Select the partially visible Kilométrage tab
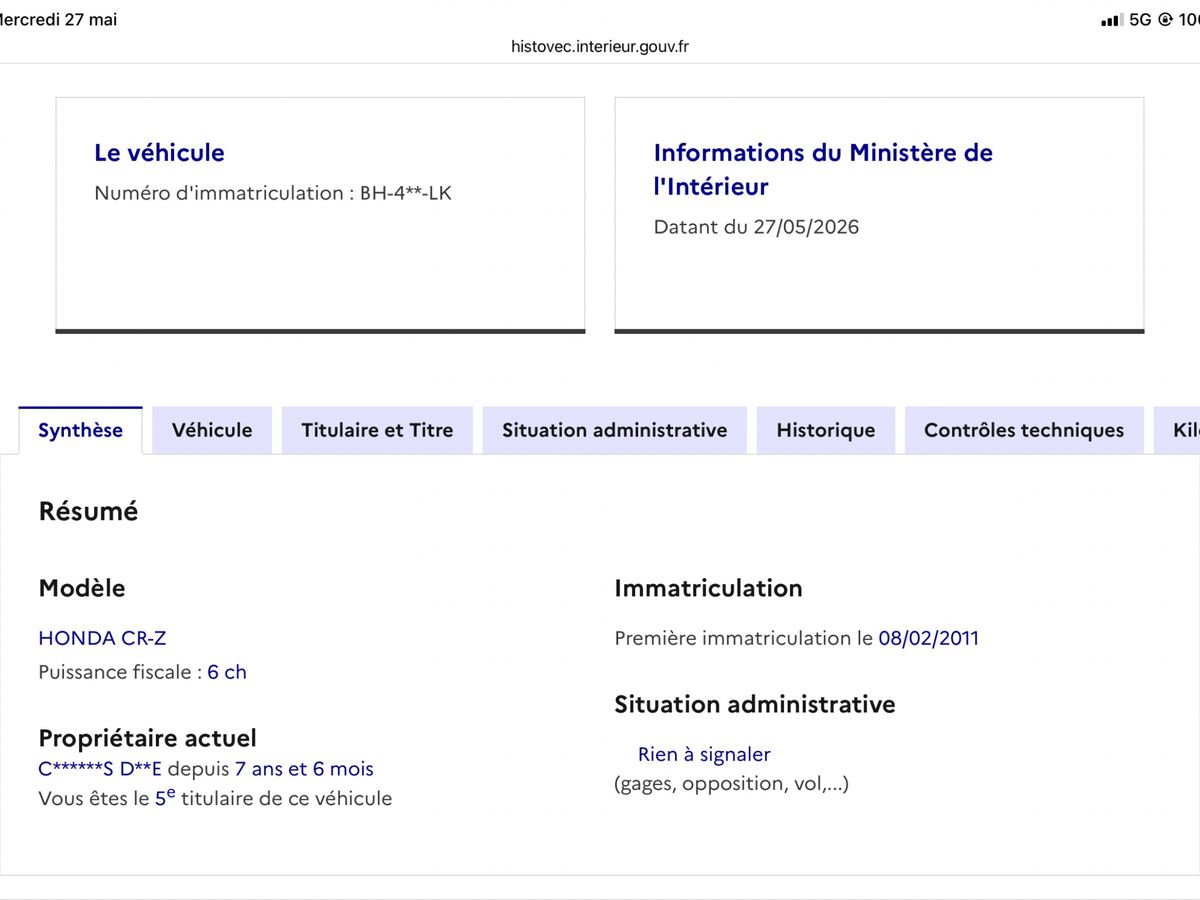The height and width of the screenshot is (900, 1200). tap(1177, 430)
